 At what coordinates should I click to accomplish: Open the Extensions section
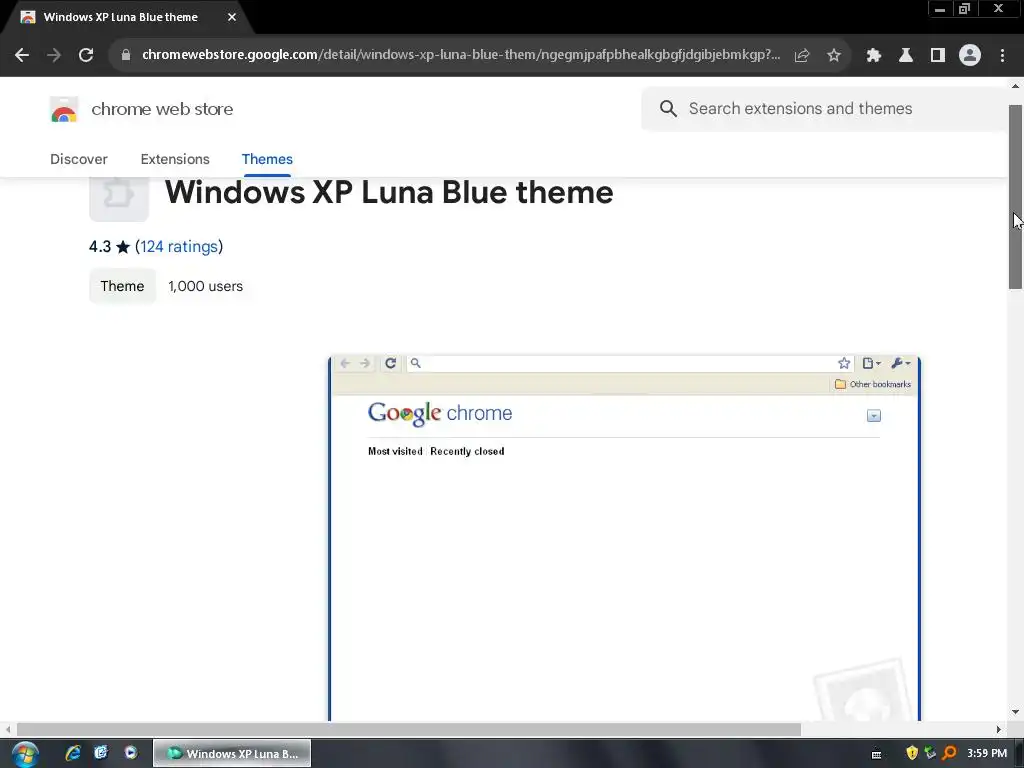175,159
